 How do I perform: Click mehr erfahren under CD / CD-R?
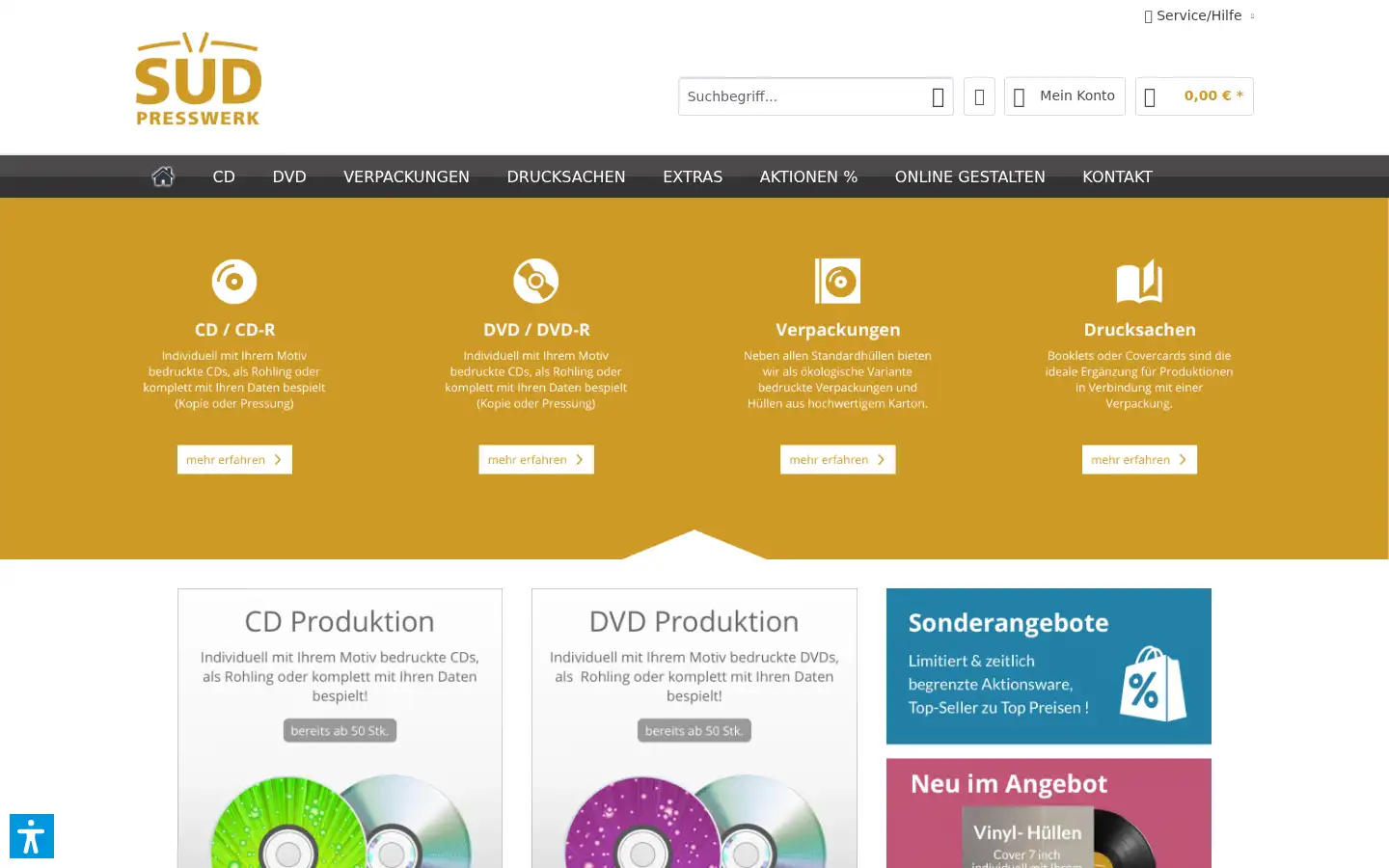tap(234, 459)
